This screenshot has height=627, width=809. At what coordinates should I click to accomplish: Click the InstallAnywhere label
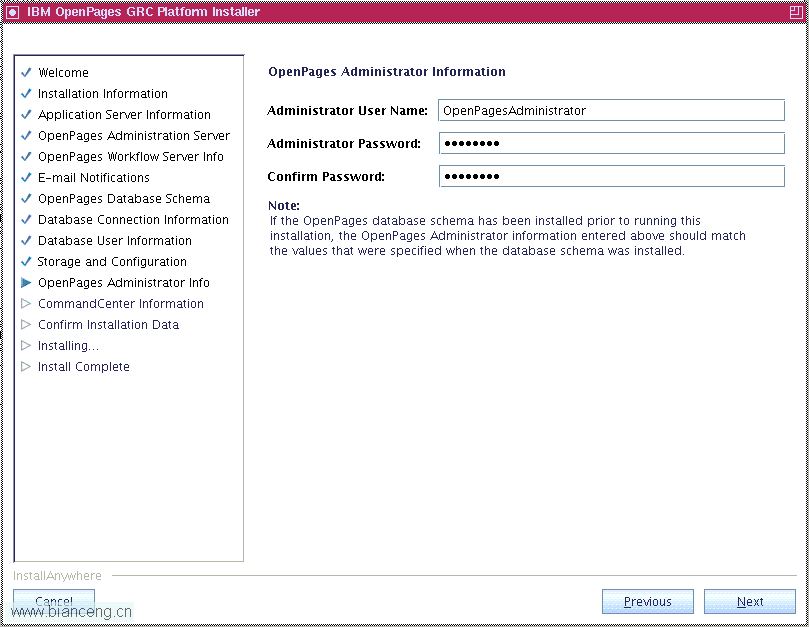pyautogui.click(x=57, y=575)
